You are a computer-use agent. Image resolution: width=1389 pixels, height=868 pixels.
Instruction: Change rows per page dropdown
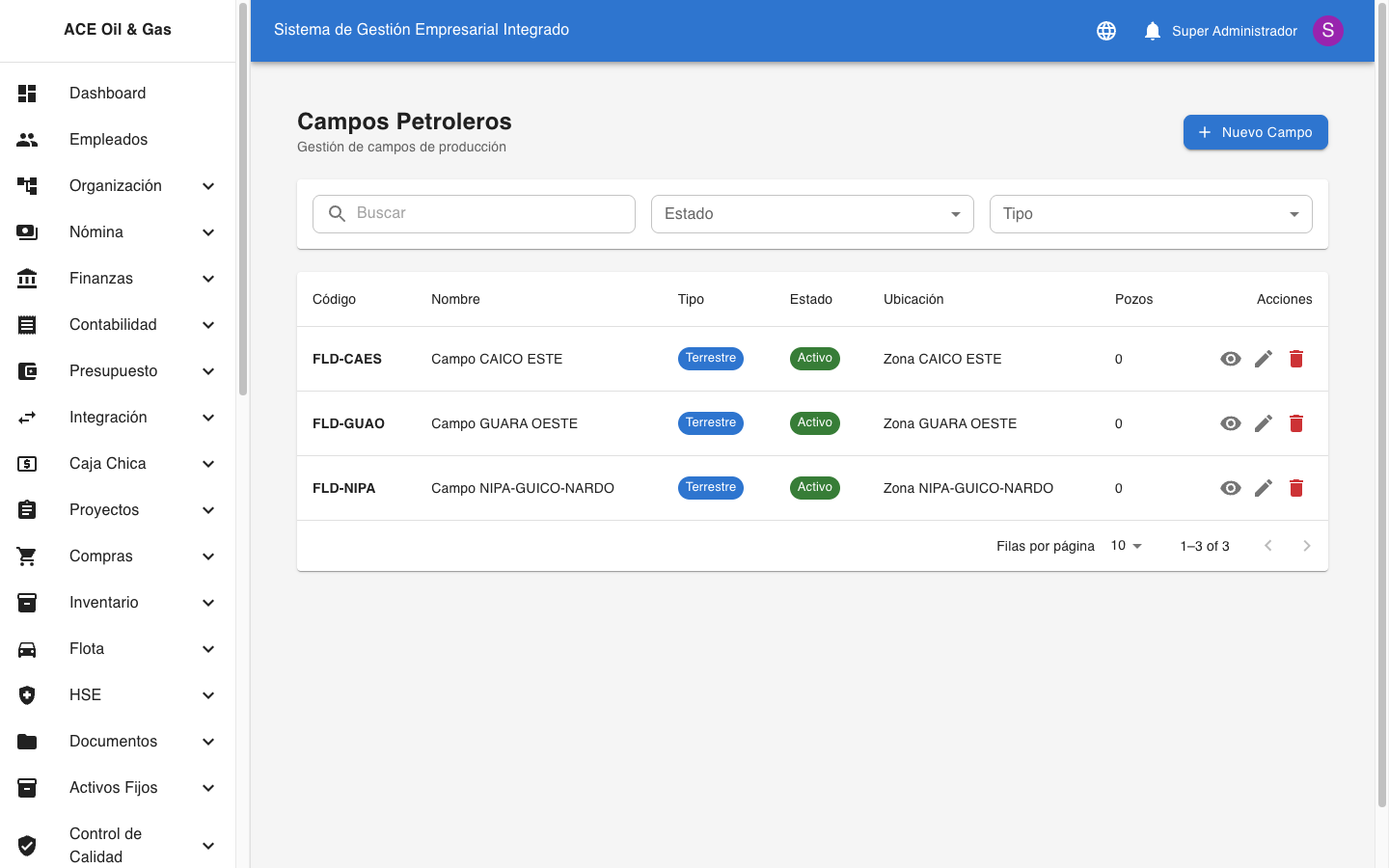point(1126,546)
